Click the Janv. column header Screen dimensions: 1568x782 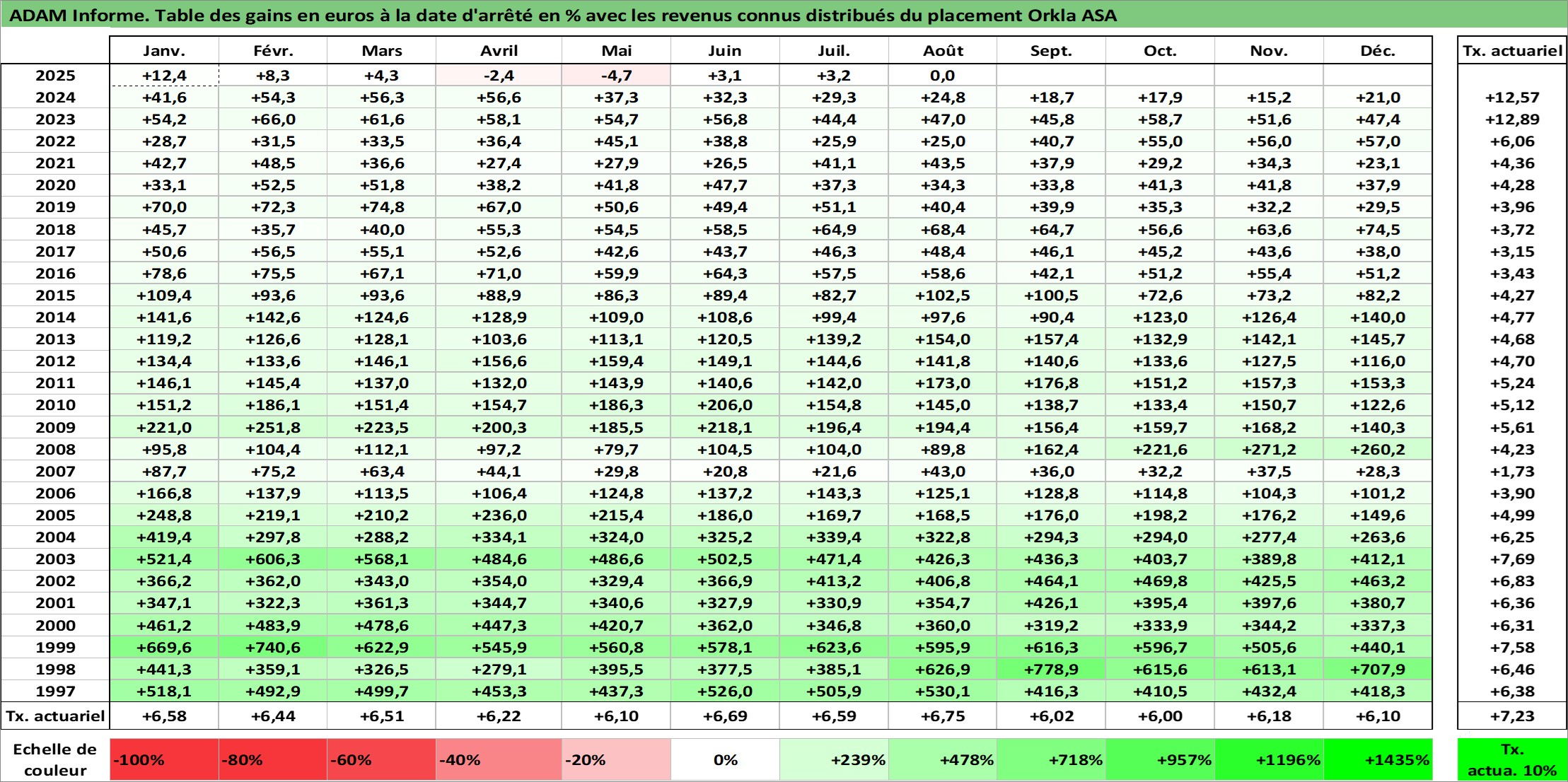[164, 51]
